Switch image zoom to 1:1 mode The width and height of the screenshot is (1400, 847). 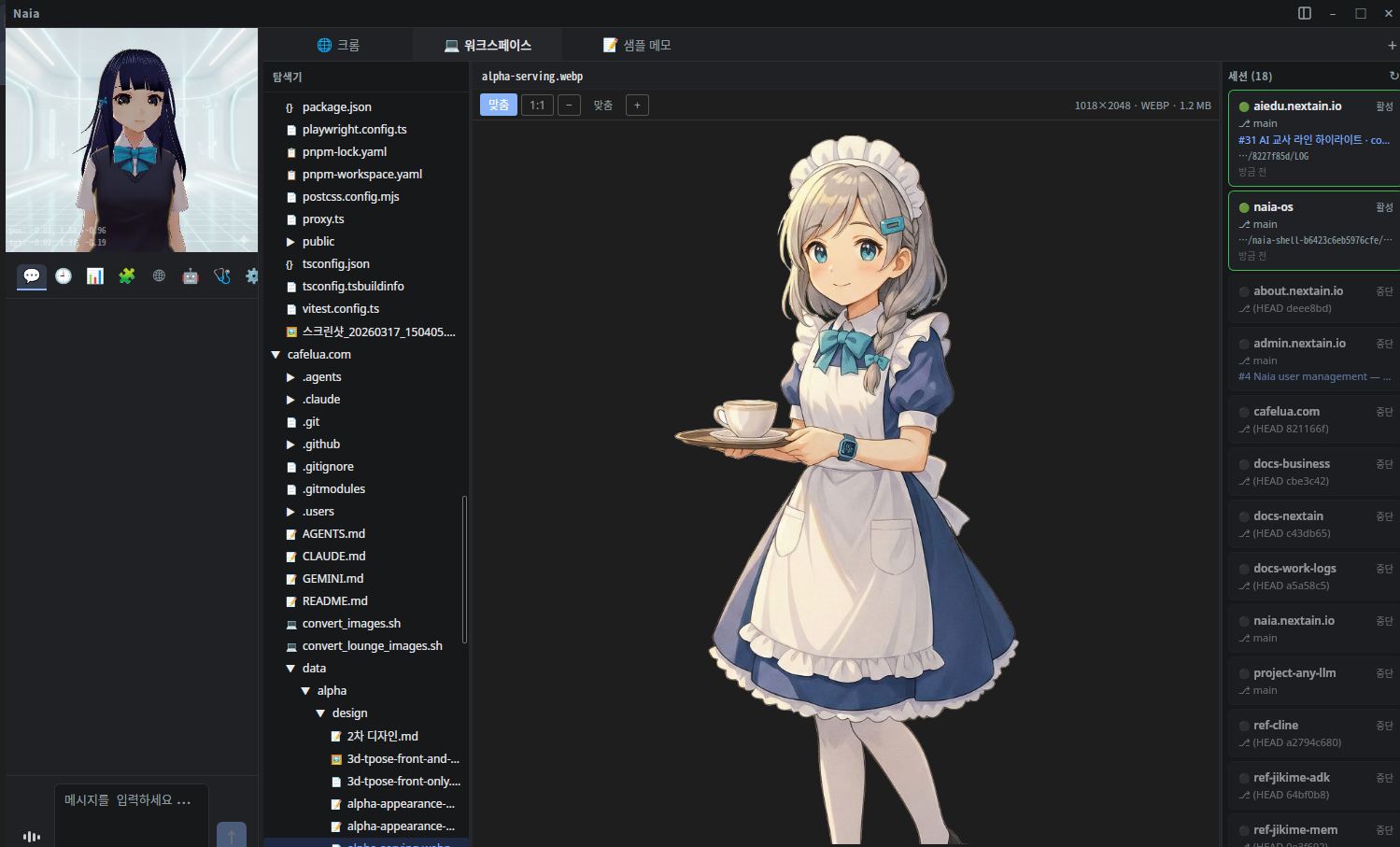click(537, 106)
